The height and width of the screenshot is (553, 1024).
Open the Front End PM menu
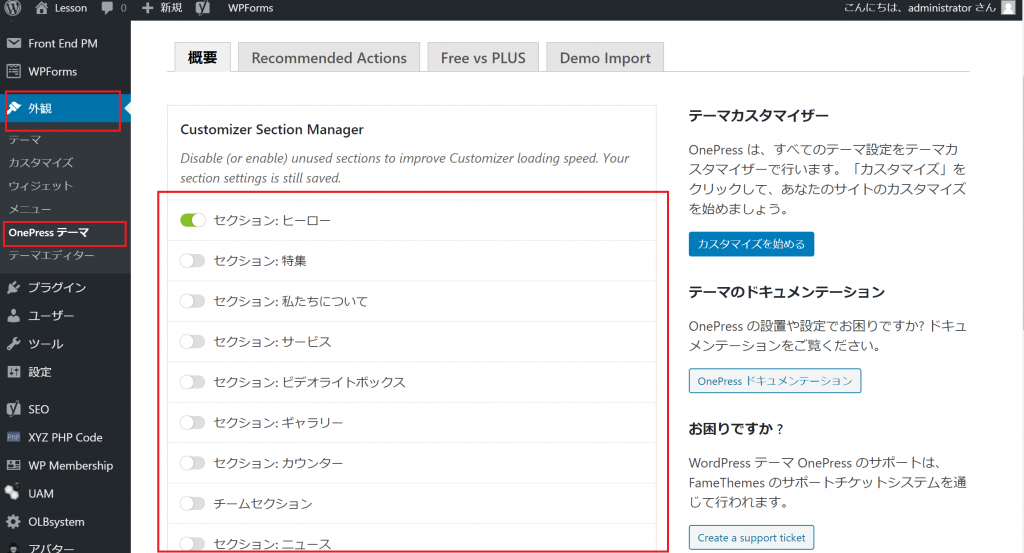63,43
